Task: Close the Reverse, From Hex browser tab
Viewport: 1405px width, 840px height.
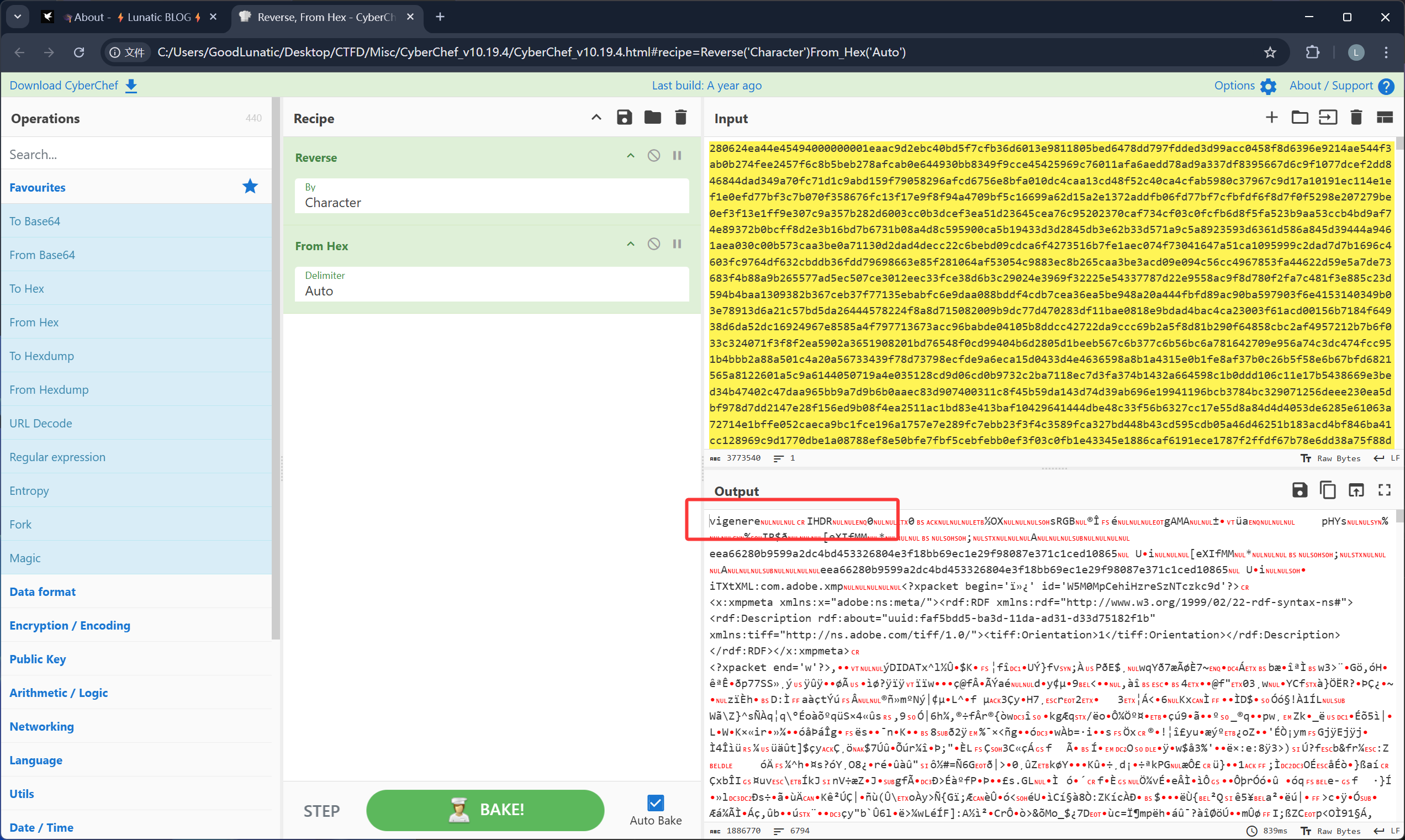Action: [410, 17]
